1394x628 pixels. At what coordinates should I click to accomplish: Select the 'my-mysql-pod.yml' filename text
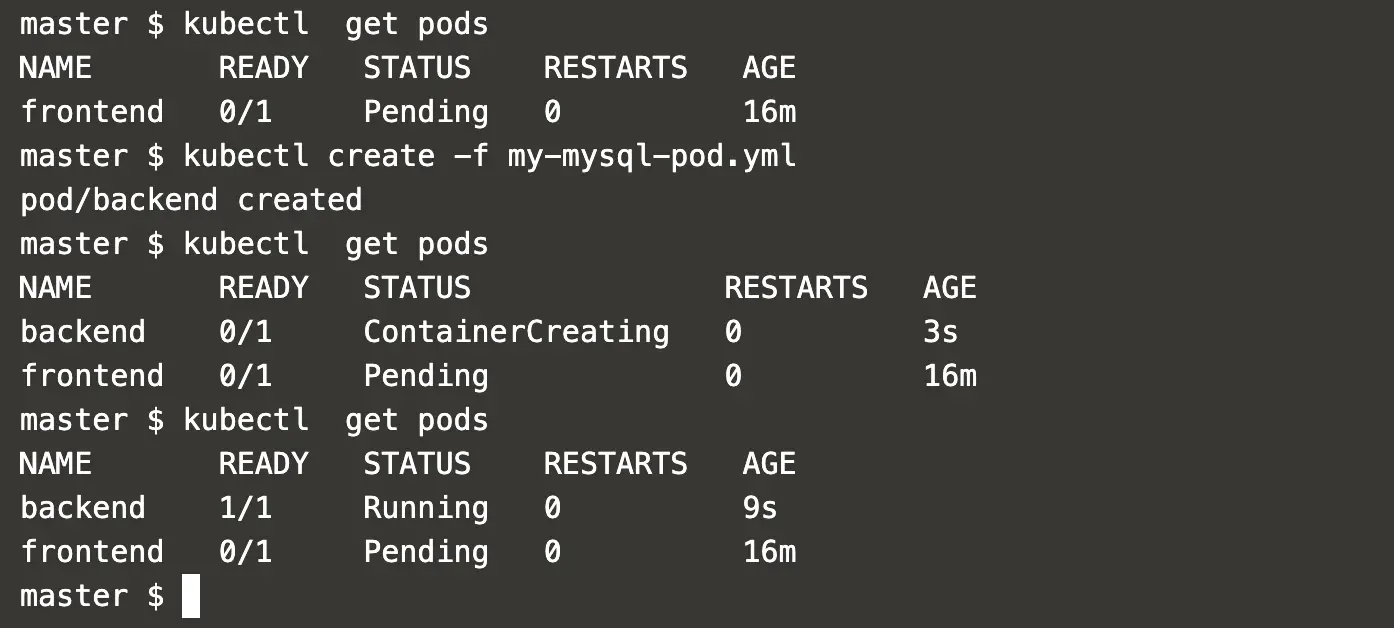tap(652, 156)
